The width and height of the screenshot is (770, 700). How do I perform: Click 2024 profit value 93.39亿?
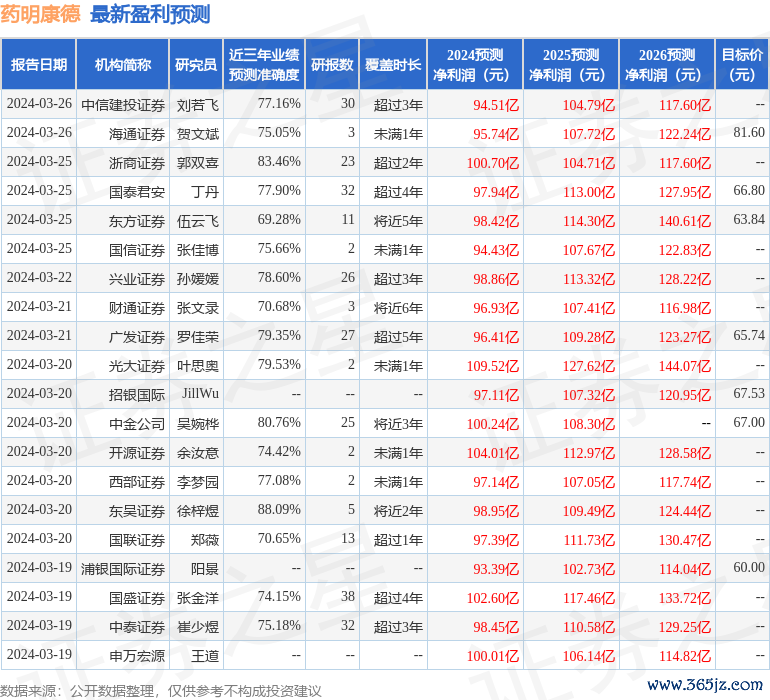click(496, 569)
